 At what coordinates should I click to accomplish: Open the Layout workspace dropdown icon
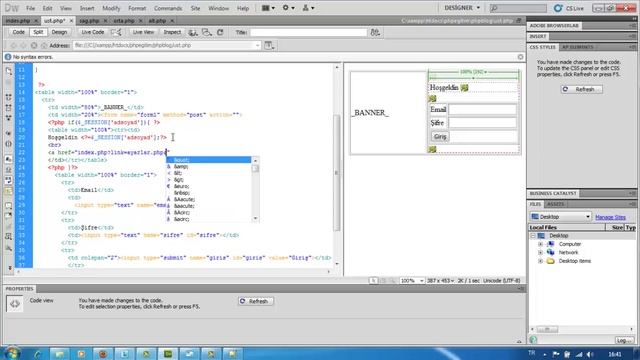(x=268, y=8)
